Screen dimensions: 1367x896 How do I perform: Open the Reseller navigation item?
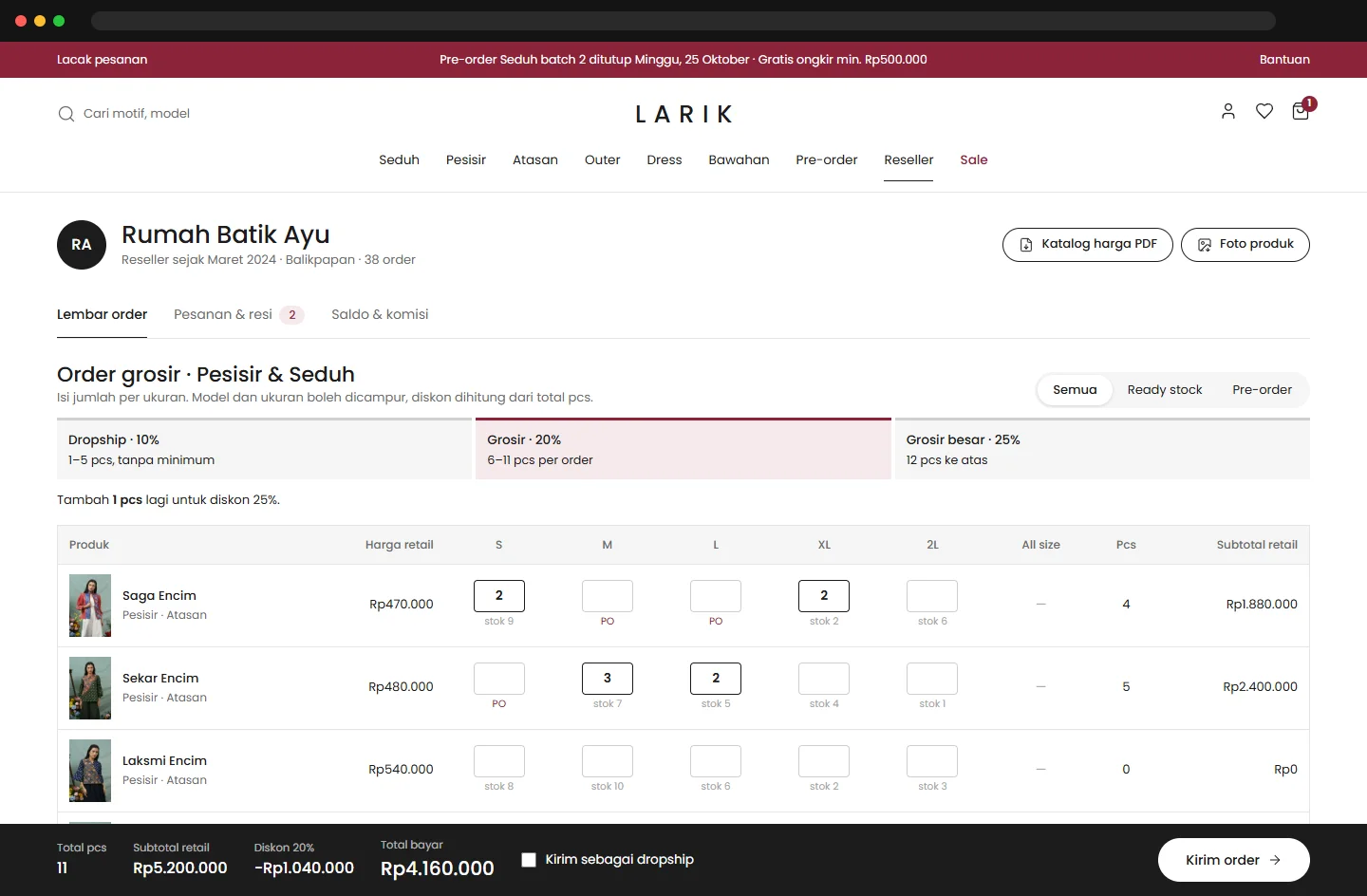908,159
